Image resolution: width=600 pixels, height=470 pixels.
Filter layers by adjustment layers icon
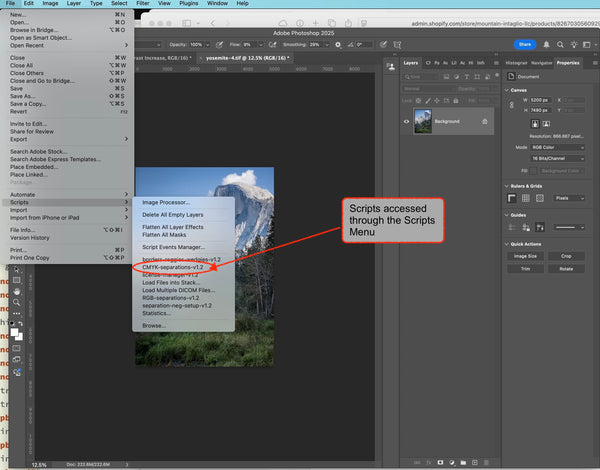click(457, 77)
